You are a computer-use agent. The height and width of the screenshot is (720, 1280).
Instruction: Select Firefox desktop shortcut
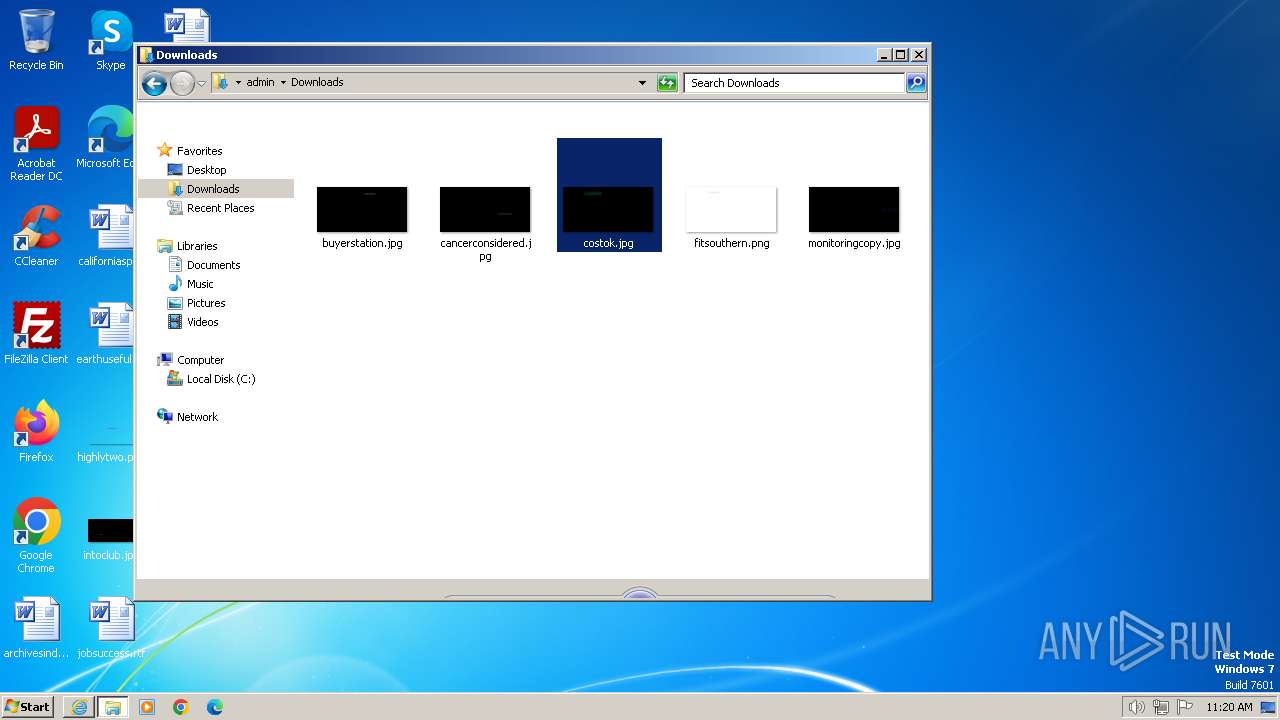click(36, 432)
